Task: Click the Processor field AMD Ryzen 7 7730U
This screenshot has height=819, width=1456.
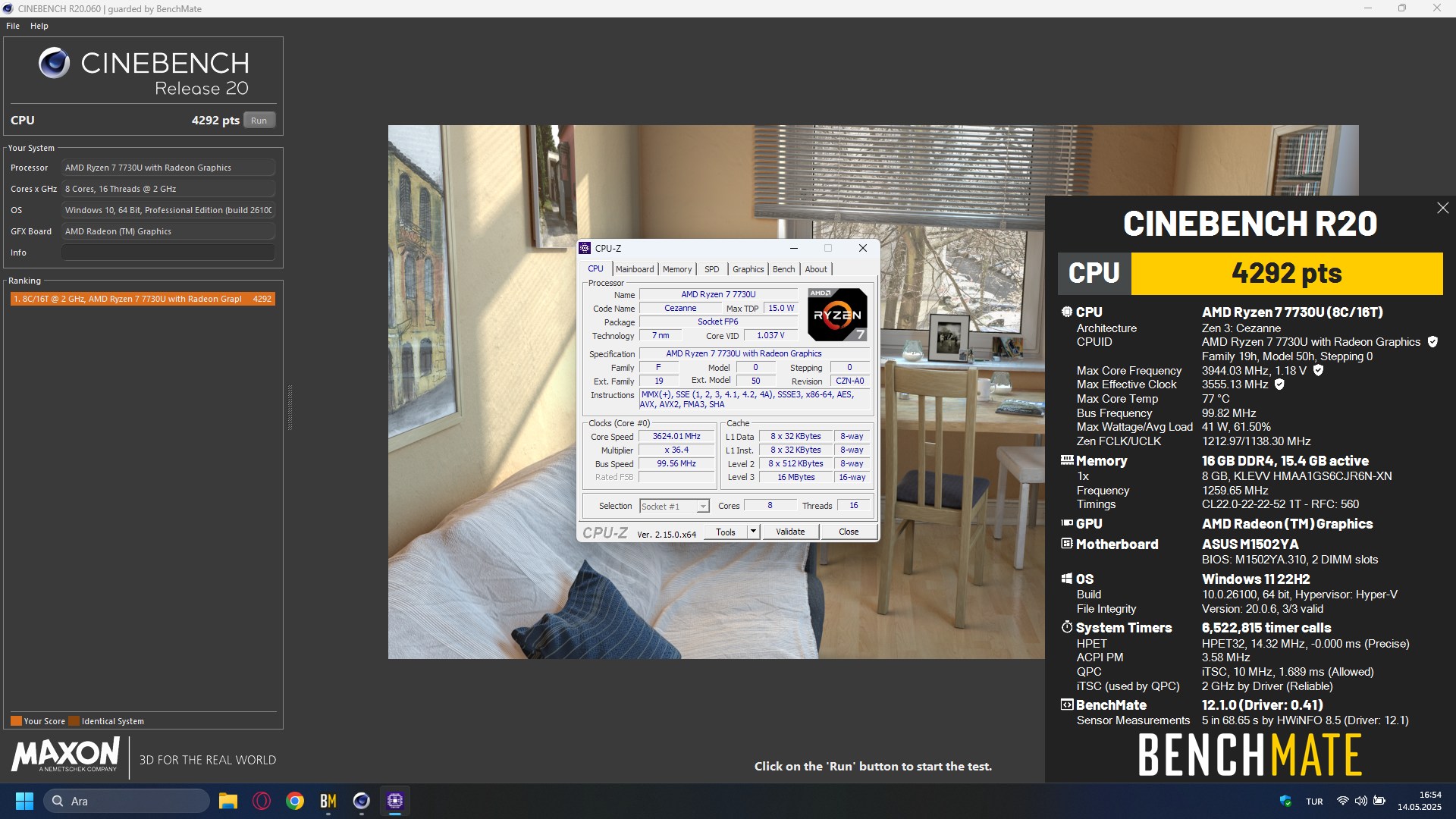Action: click(x=168, y=168)
